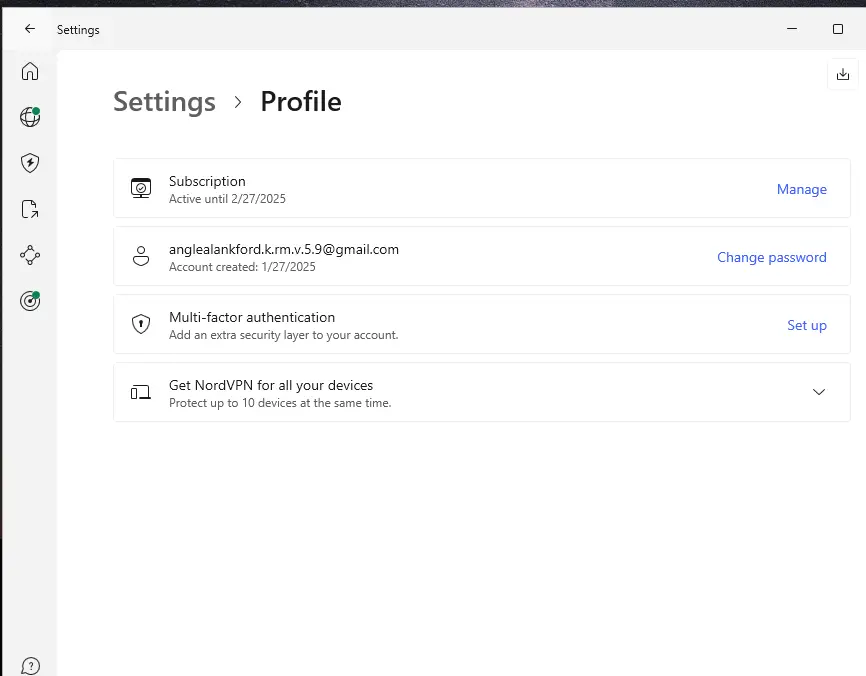
Task: Click Manage subscription link
Action: (801, 189)
